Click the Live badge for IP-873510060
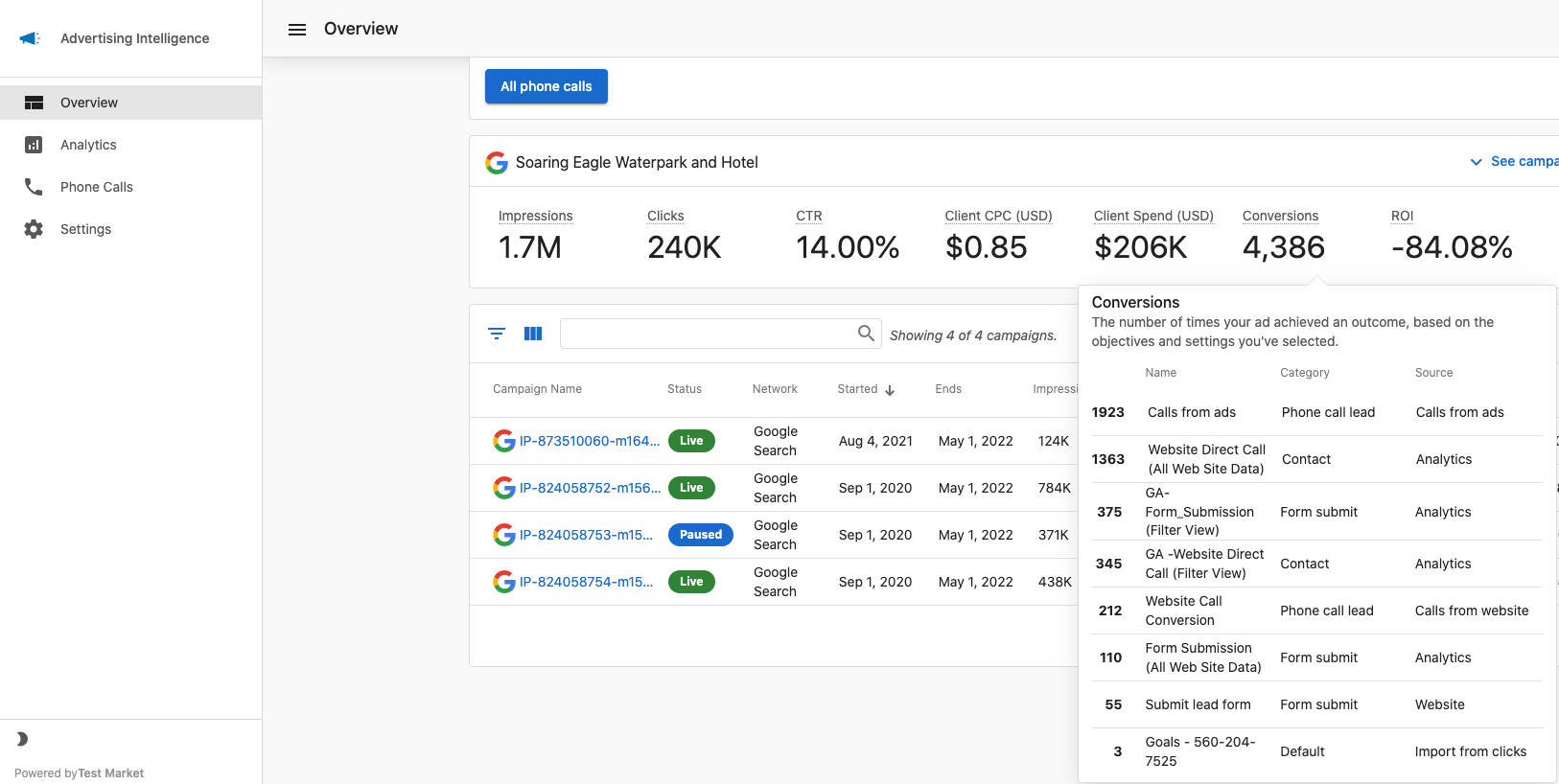Image resolution: width=1559 pixels, height=784 pixels. coord(691,441)
